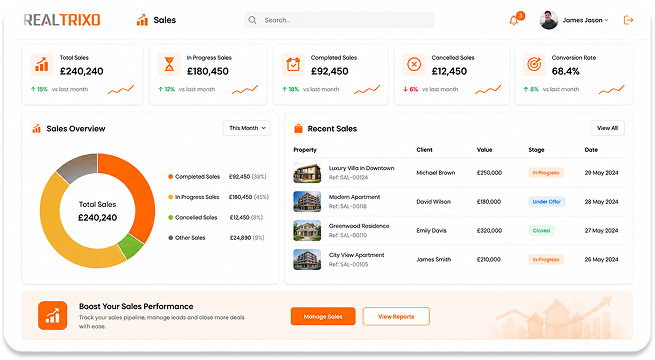Viewport: 655px width, 360px height.
Task: Click the green Cancelled Sales donut segment
Action: tap(131, 246)
